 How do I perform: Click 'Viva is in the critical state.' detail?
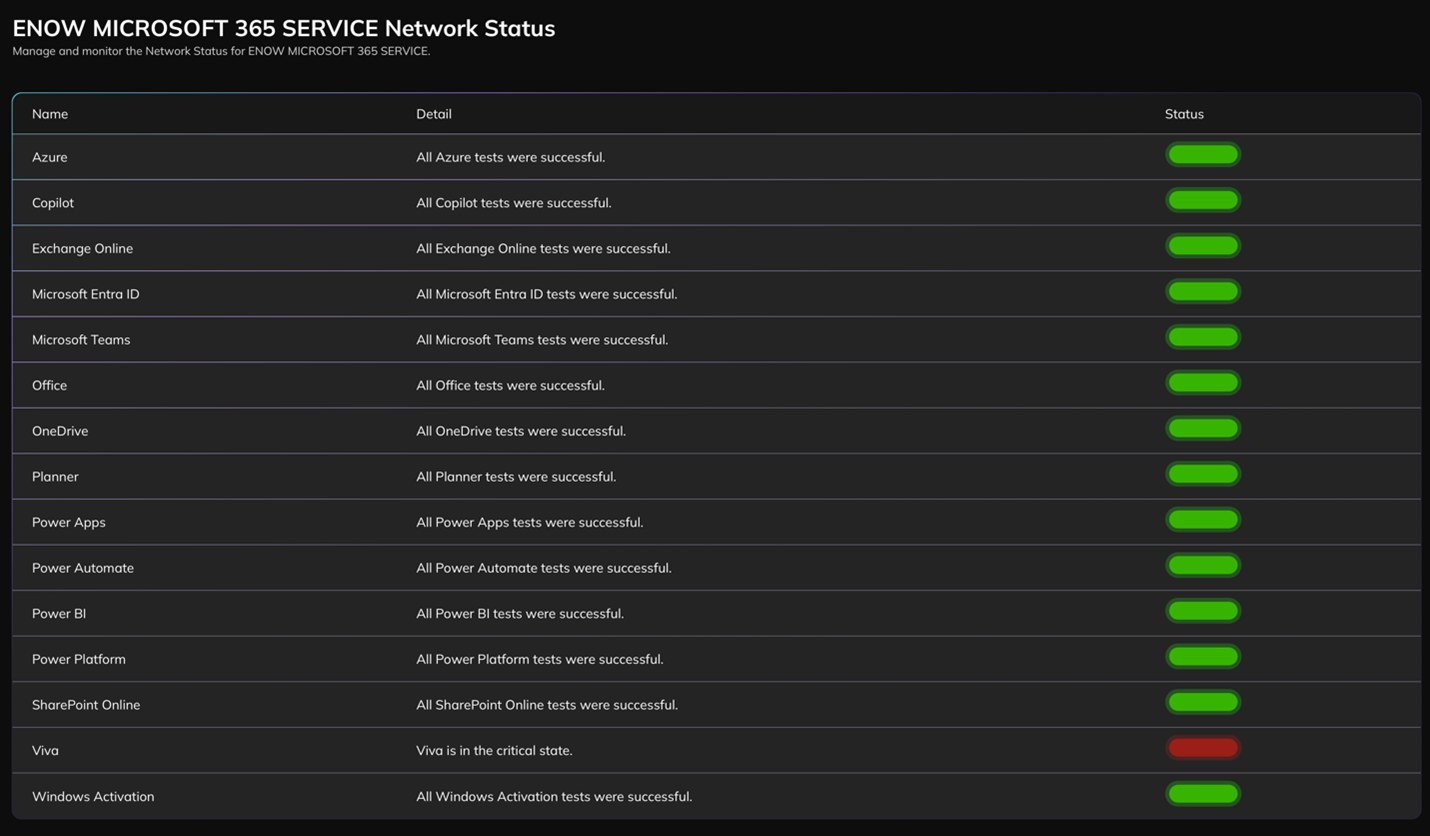click(x=494, y=751)
